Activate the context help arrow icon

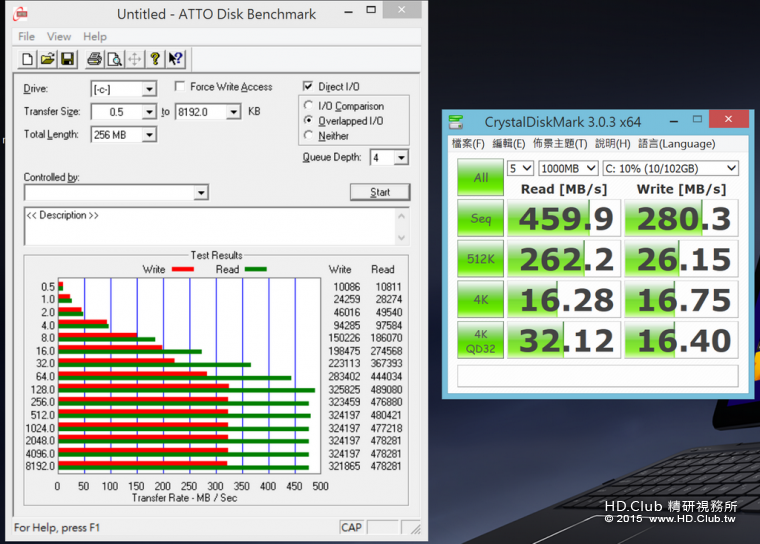pos(176,59)
